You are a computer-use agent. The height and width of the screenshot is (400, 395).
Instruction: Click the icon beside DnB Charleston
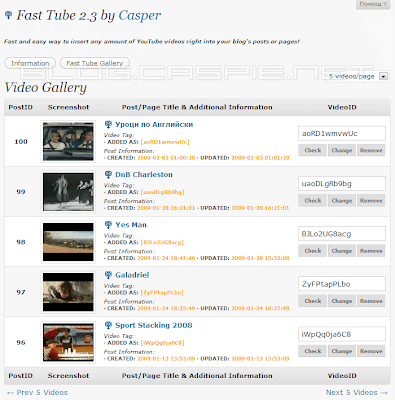click(x=108, y=175)
